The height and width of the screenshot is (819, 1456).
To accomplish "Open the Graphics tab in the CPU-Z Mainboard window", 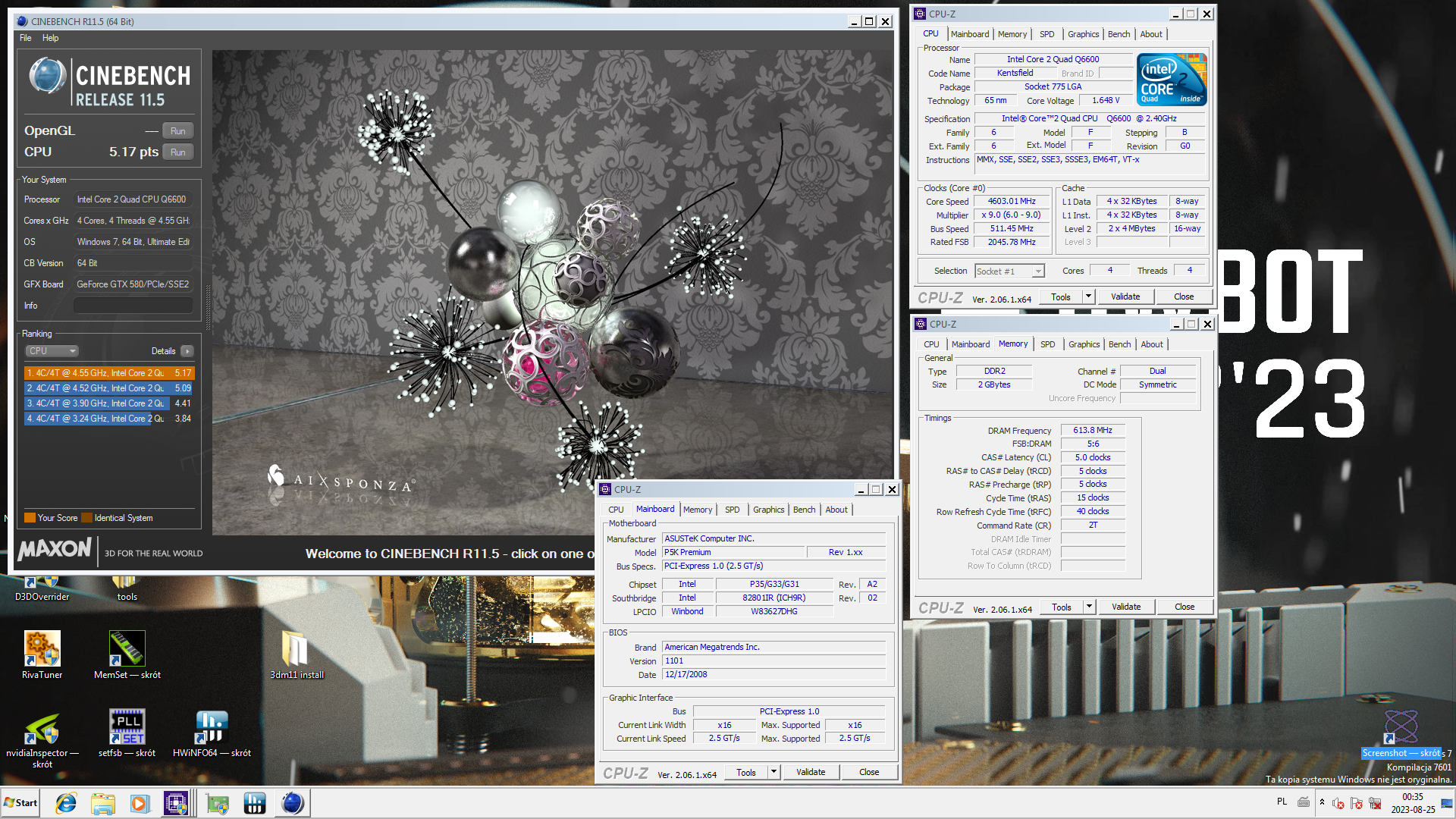I will click(768, 510).
